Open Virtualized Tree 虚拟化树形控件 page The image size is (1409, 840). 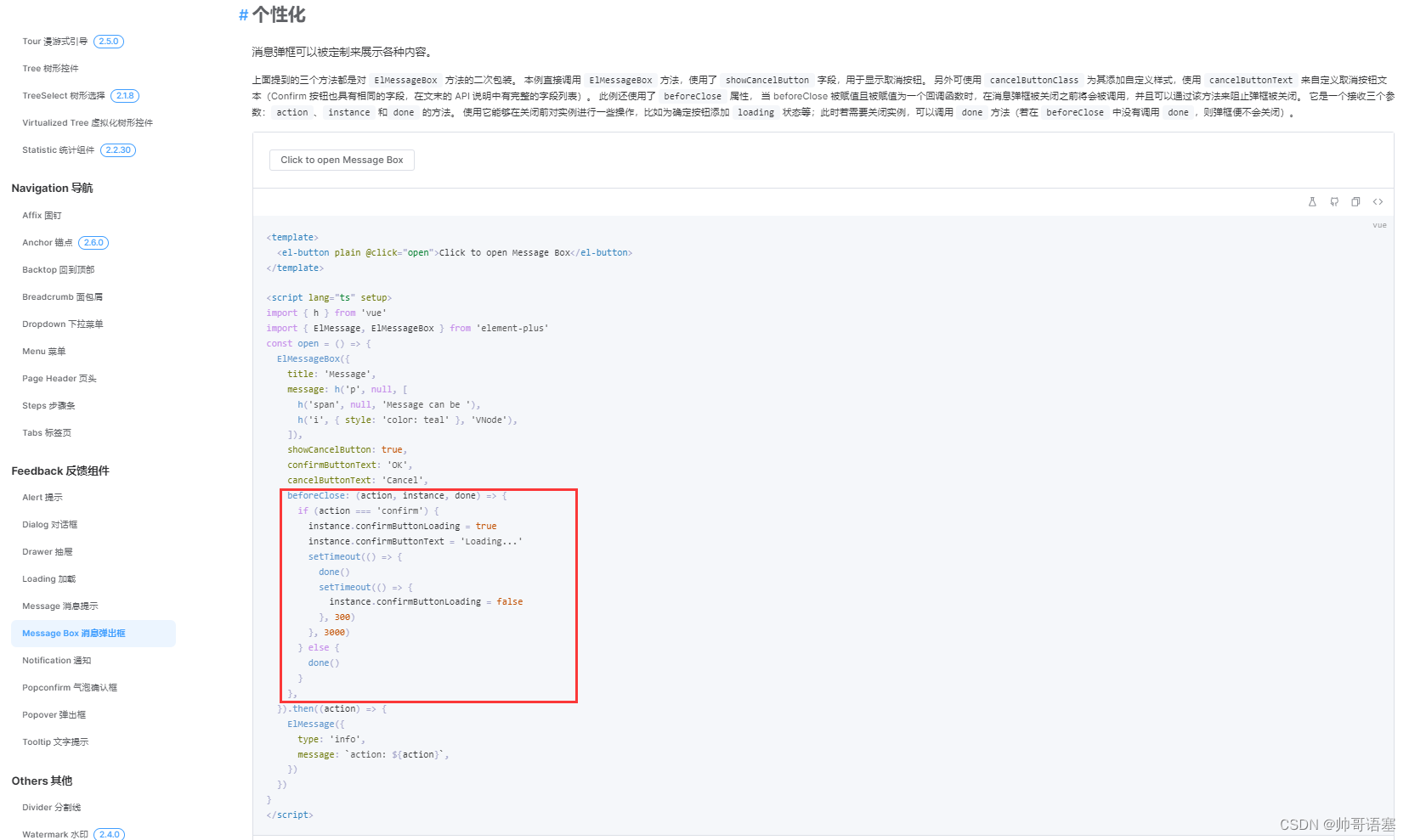pos(88,123)
